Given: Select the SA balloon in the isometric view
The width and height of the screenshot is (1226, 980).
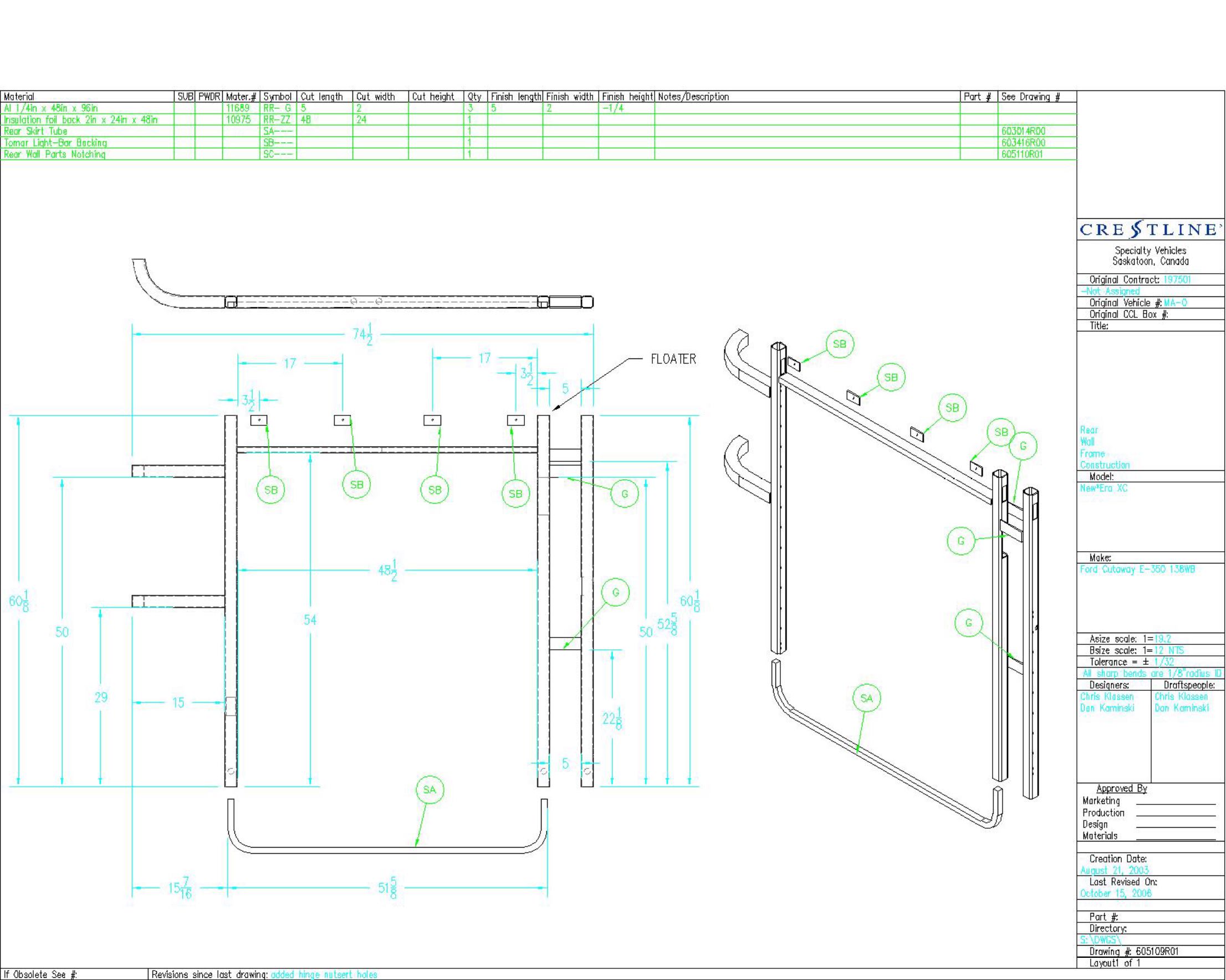Looking at the screenshot, I should point(867,698).
